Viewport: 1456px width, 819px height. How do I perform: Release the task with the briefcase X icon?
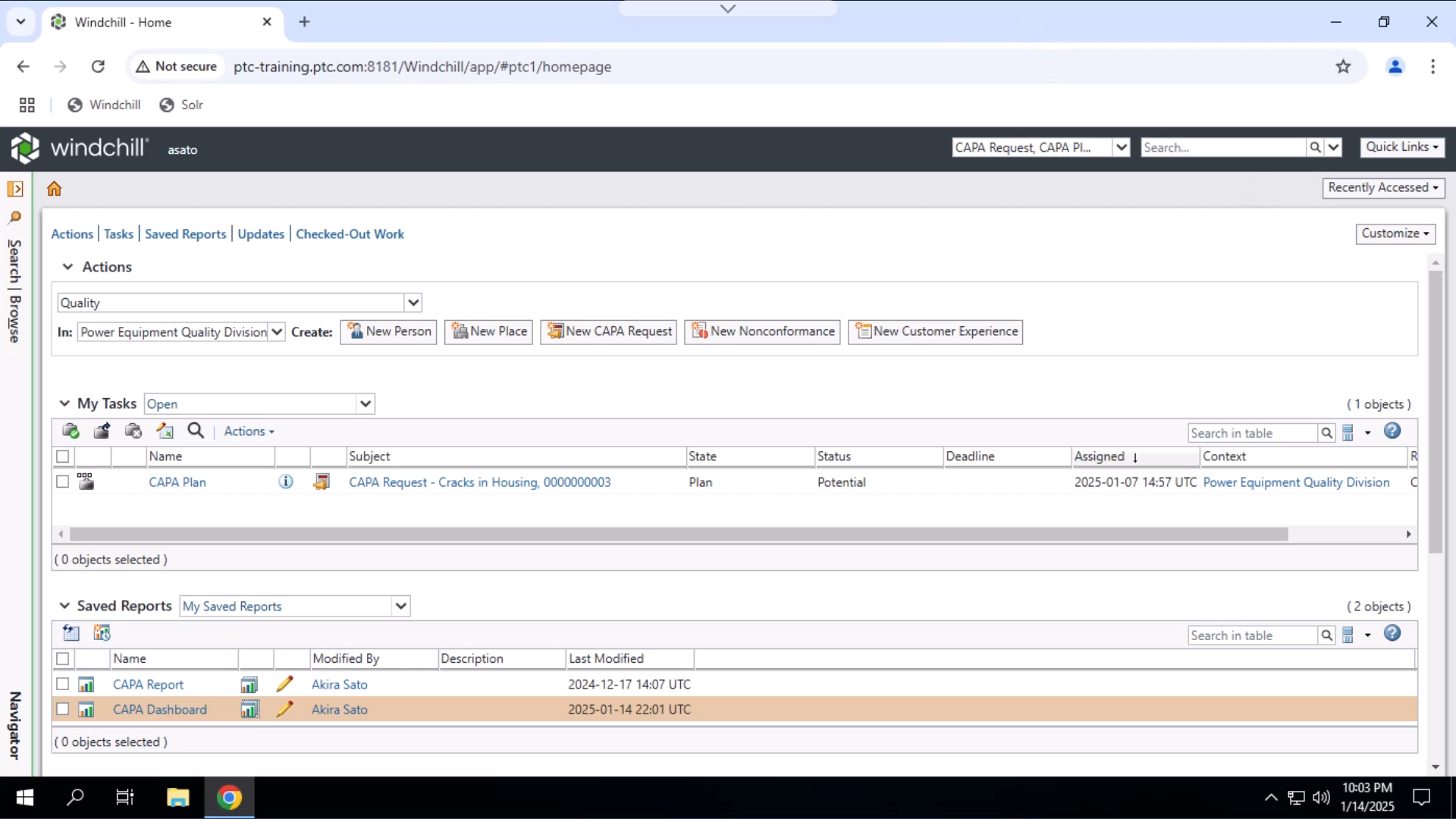click(x=133, y=431)
